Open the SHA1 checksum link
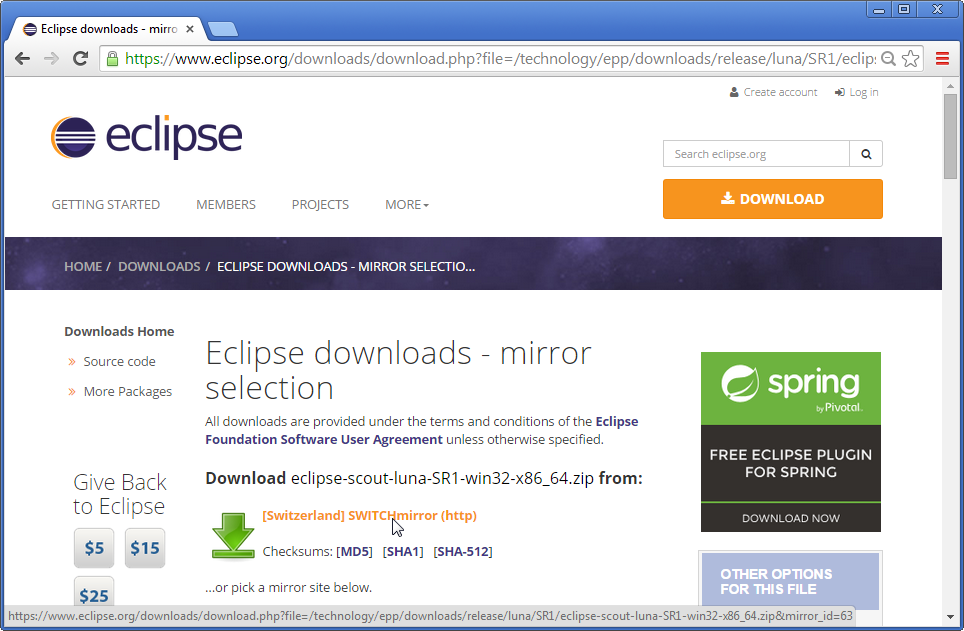This screenshot has height=631, width=964. point(403,552)
